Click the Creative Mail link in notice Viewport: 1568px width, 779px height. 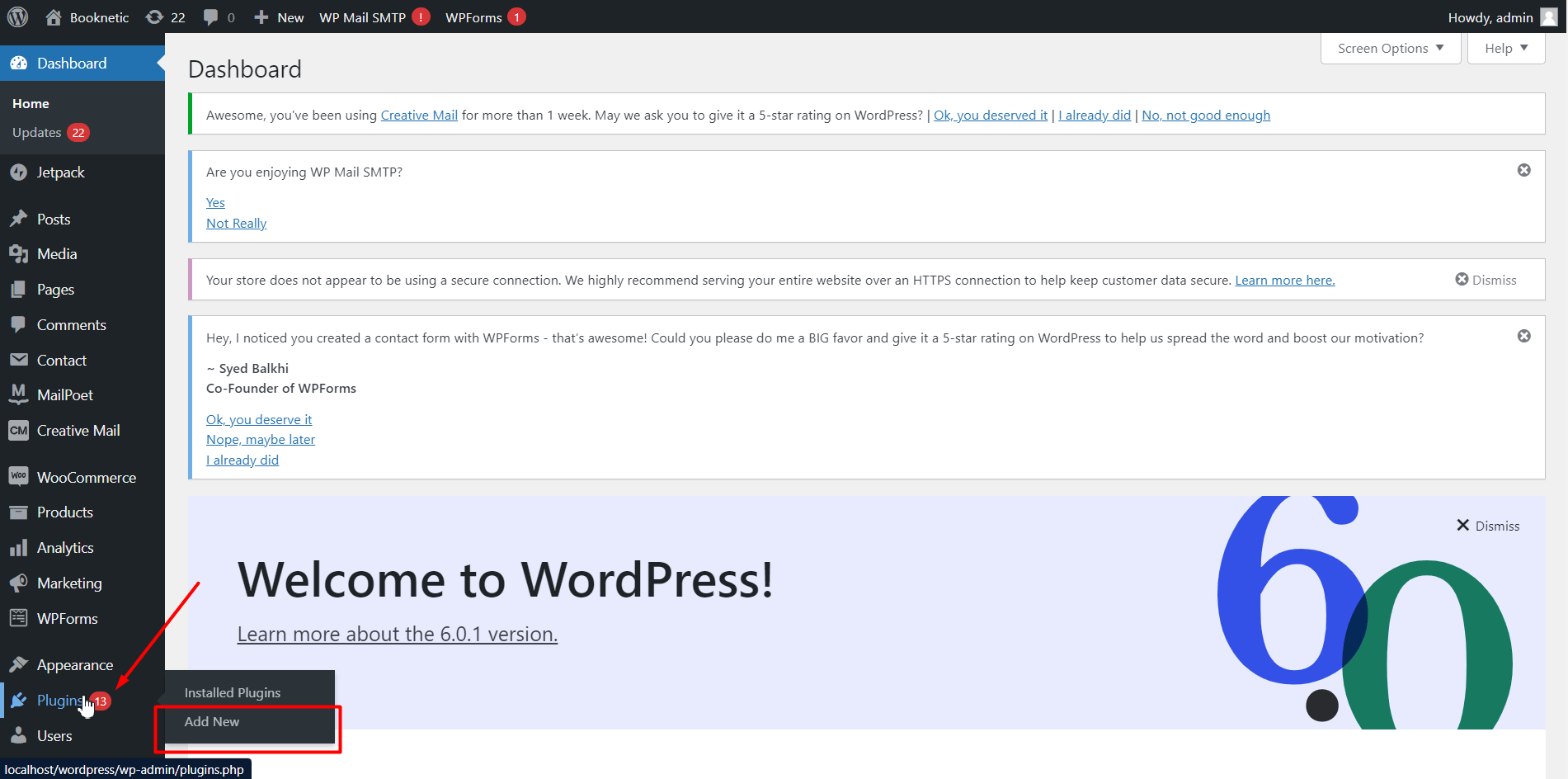[x=419, y=116]
